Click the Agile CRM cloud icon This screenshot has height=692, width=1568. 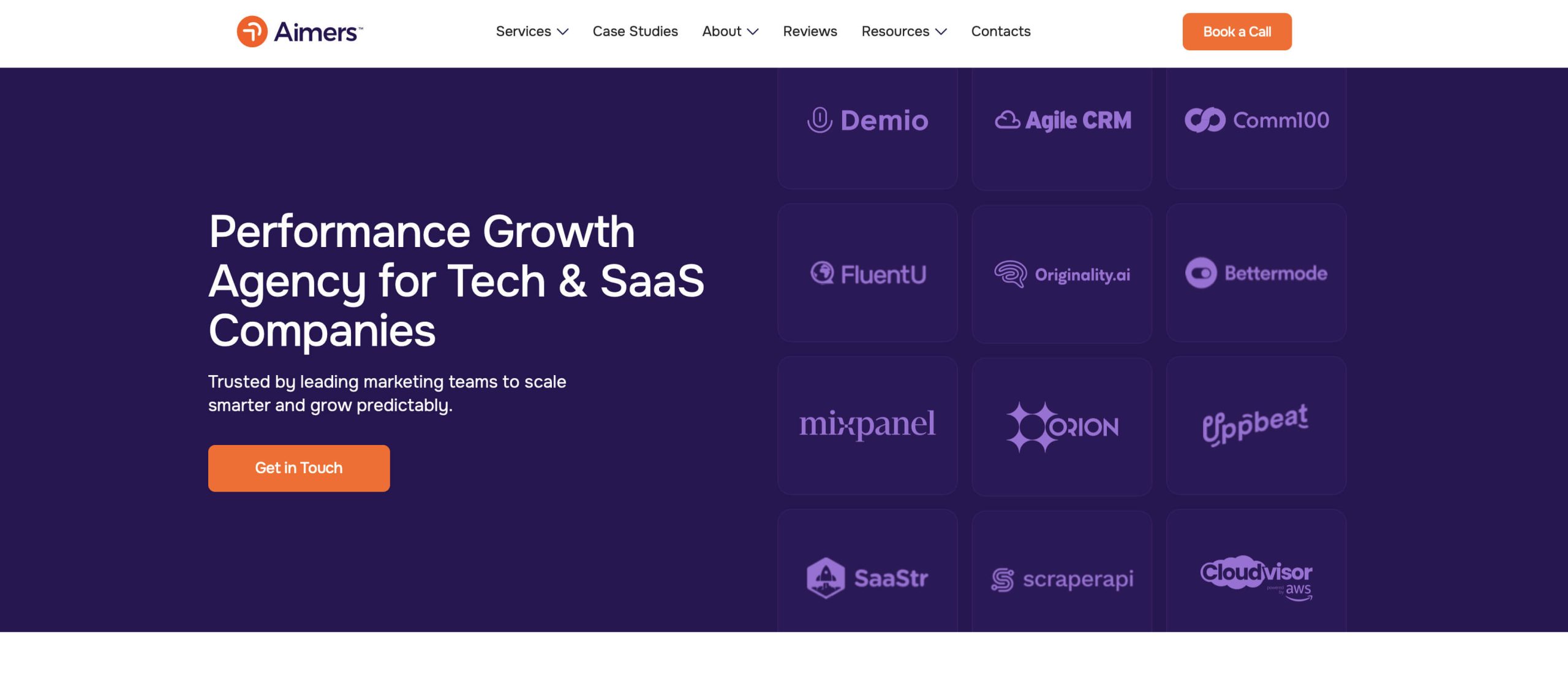click(x=1007, y=120)
